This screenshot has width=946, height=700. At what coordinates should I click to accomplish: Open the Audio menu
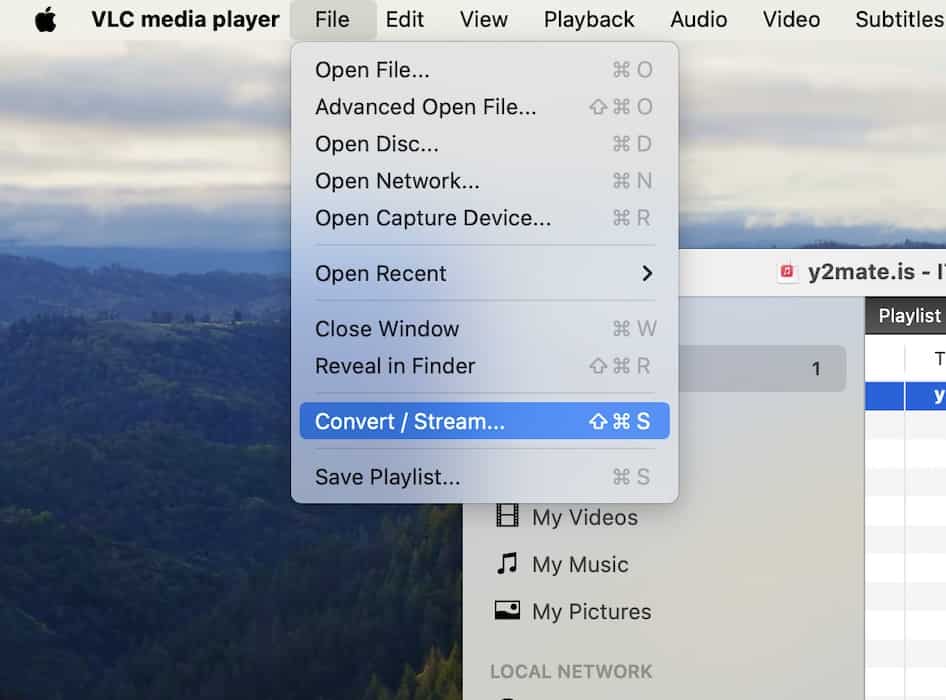(699, 20)
